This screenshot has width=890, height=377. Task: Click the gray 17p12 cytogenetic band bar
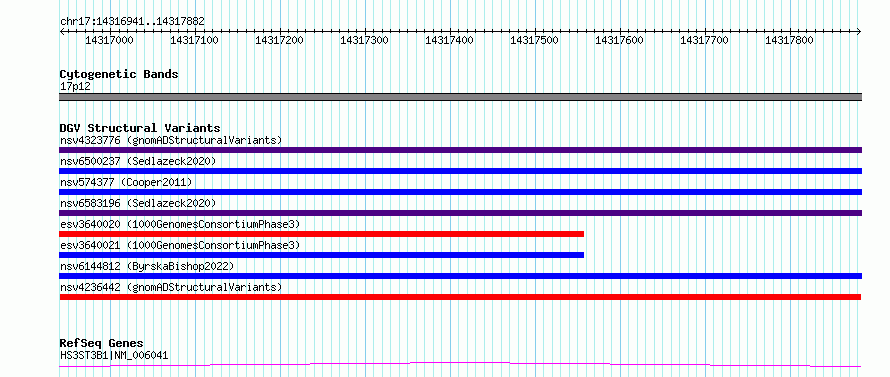460,97
